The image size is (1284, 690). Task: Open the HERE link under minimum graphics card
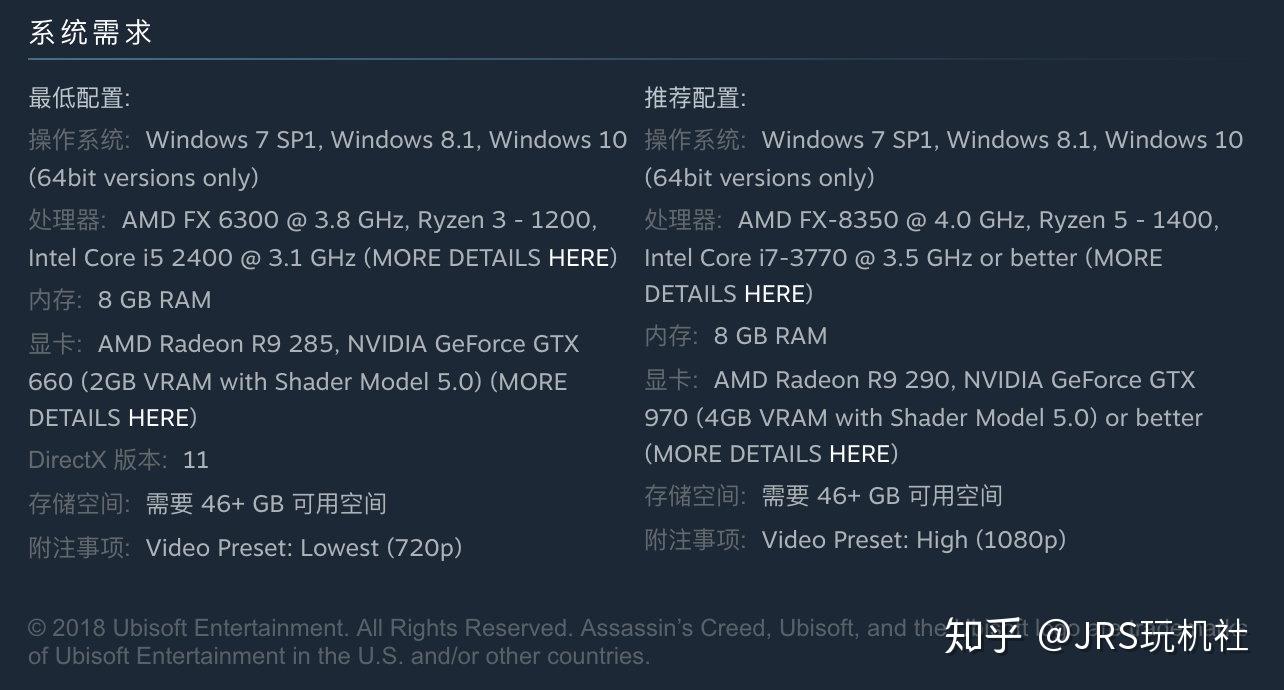pyautogui.click(x=158, y=418)
